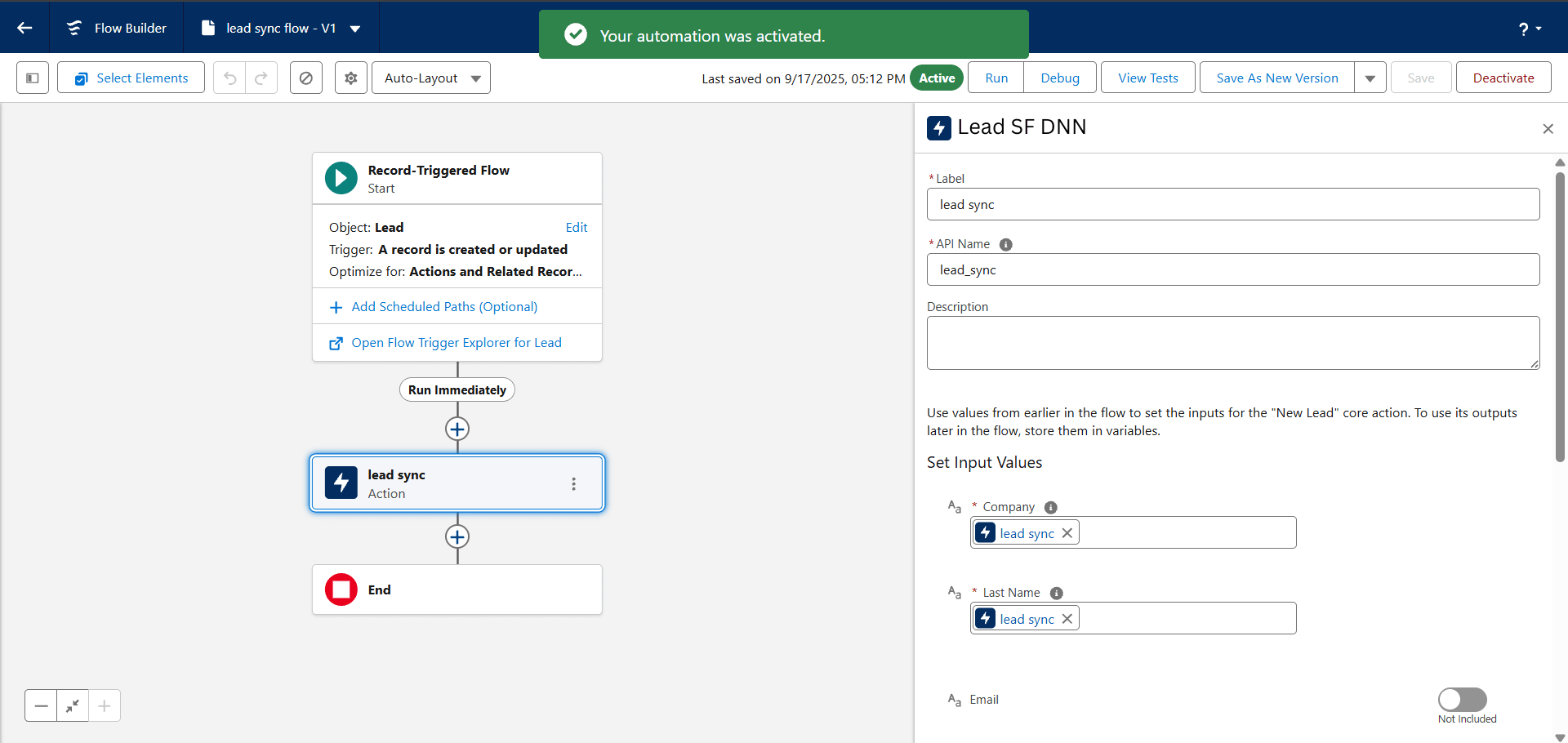Click the Set Input Values heading
Screen dimensions: 1568x743
(984, 462)
